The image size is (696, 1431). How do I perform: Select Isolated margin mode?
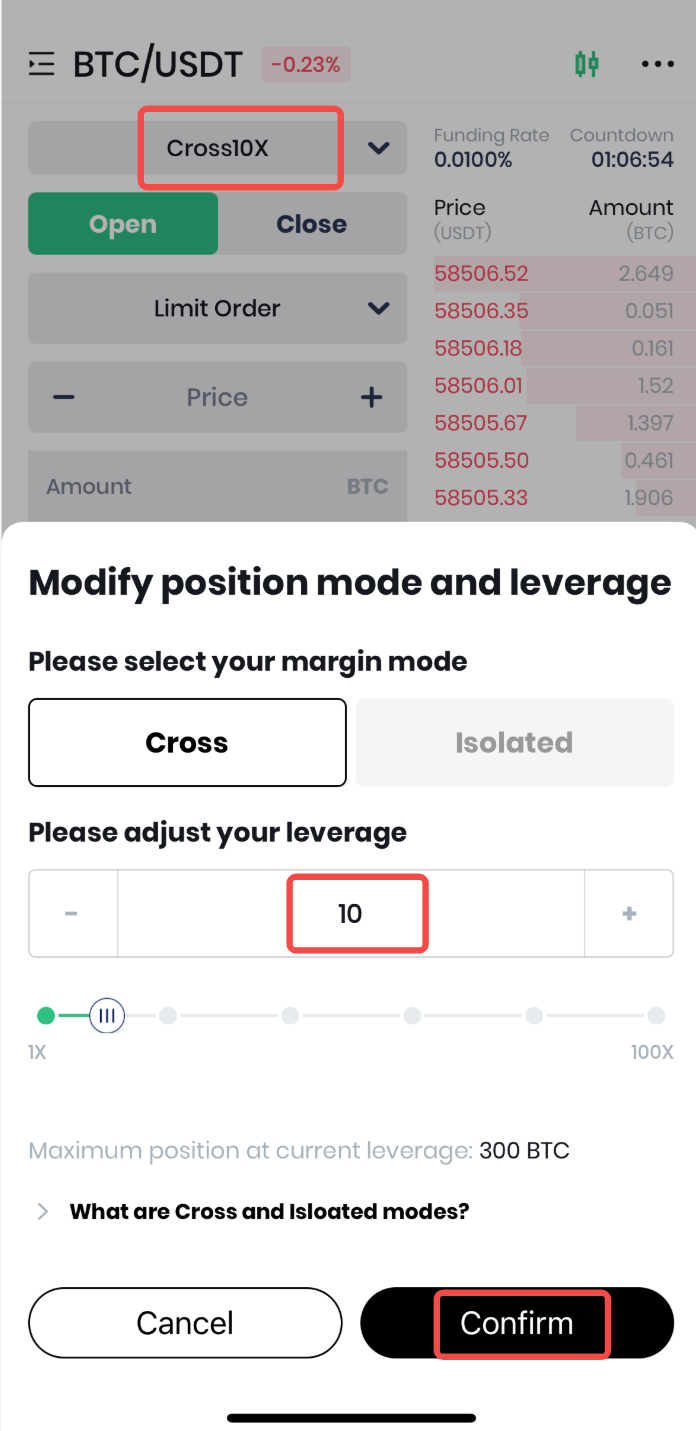(x=514, y=743)
